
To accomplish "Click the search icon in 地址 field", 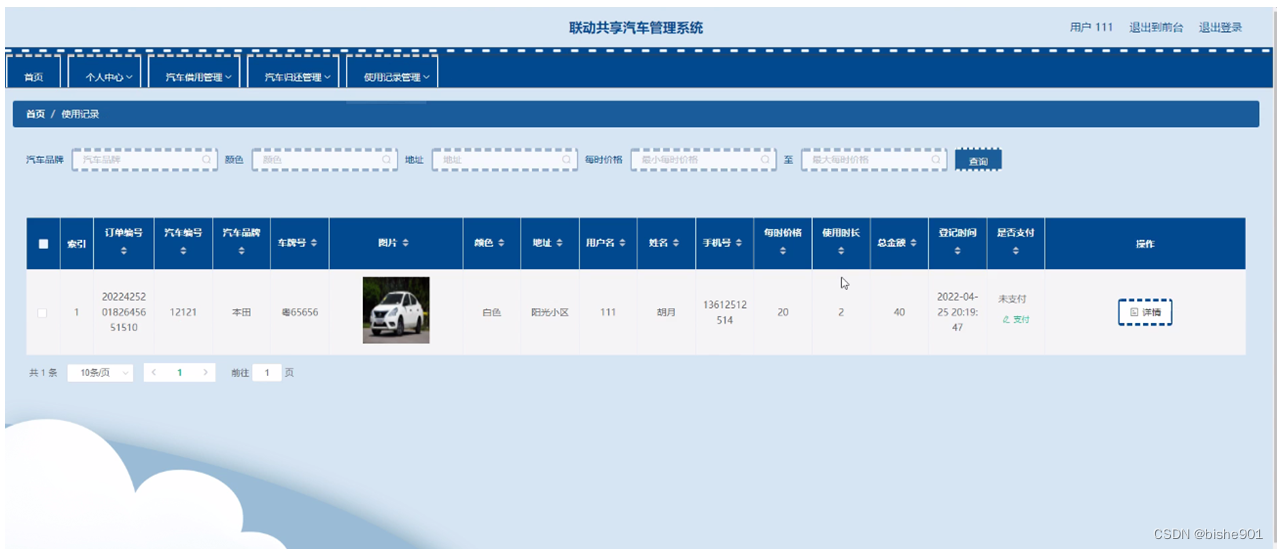I will point(567,160).
